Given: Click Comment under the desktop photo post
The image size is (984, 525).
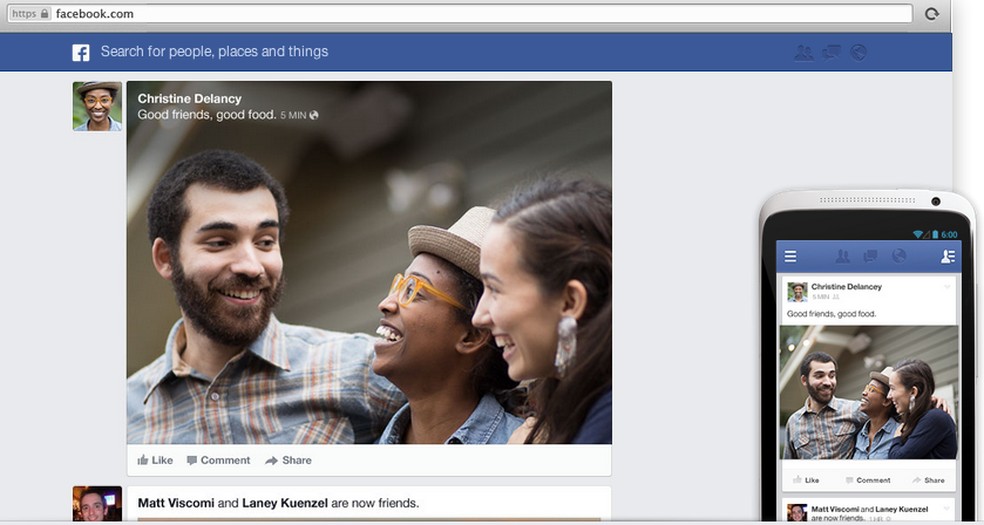Looking at the screenshot, I should [x=218, y=460].
